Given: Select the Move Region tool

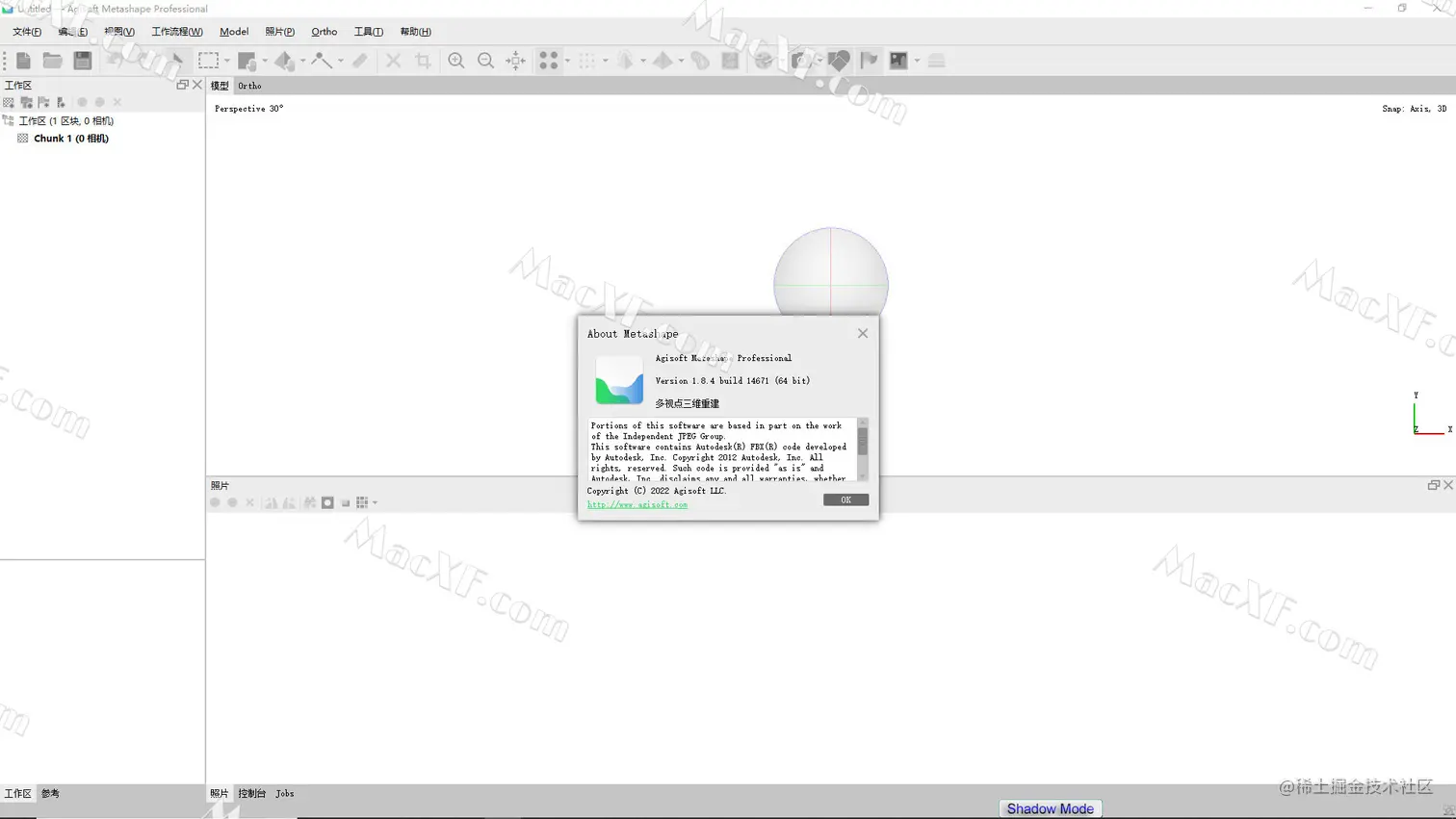Looking at the screenshot, I should click(x=247, y=62).
